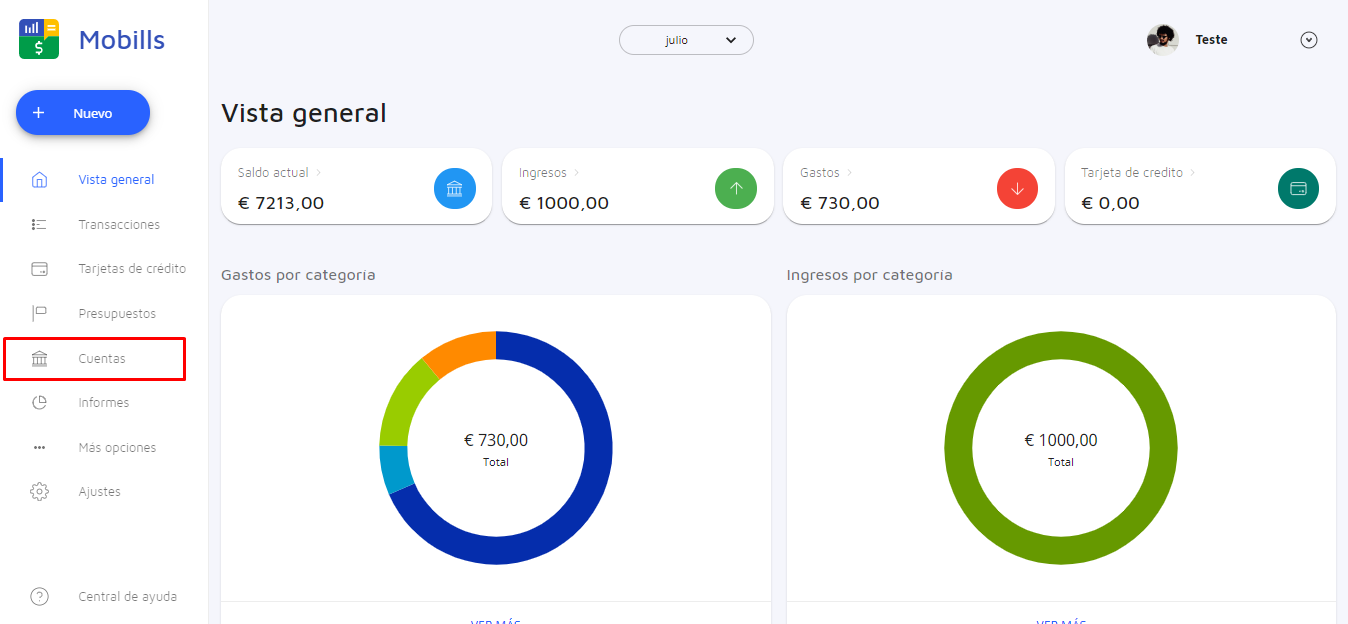Open the julio month dropdown
The height and width of the screenshot is (624, 1348).
pos(686,40)
